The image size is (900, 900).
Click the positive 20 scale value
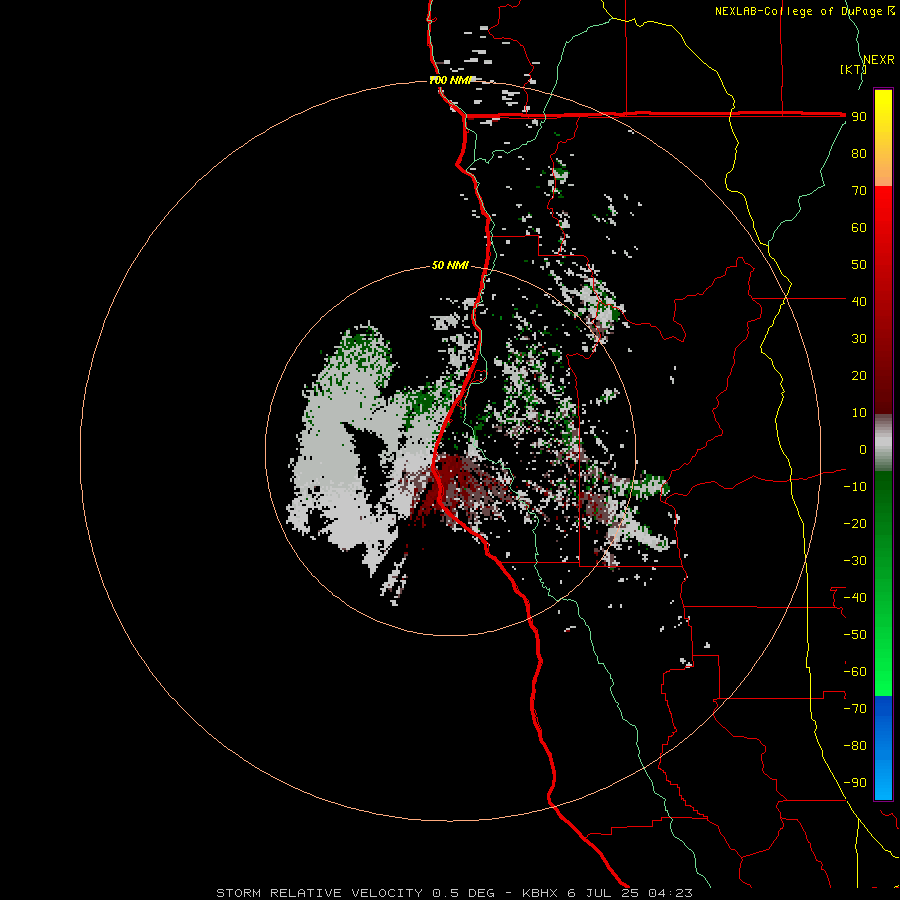pos(859,376)
